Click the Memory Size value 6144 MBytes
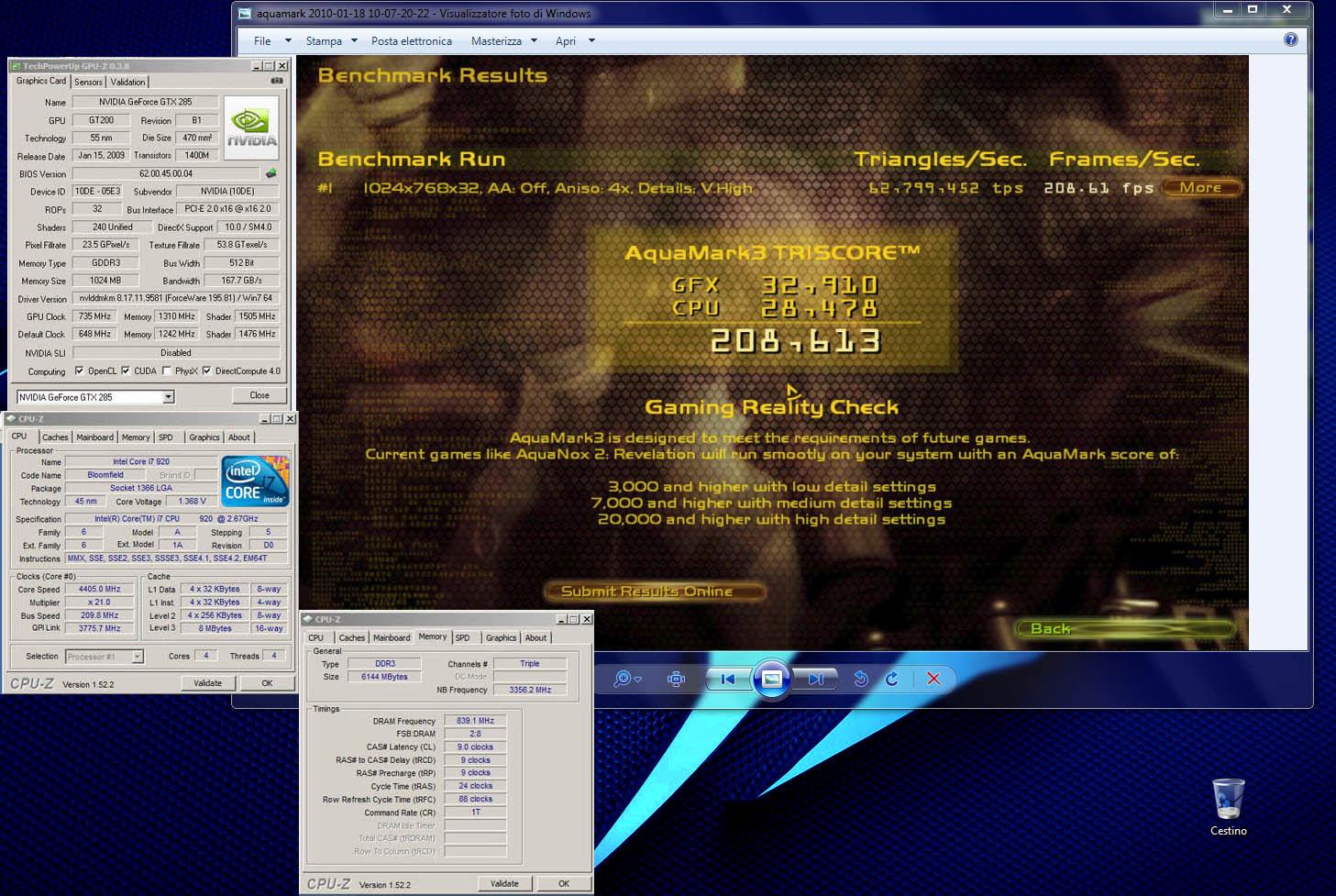 (x=384, y=677)
